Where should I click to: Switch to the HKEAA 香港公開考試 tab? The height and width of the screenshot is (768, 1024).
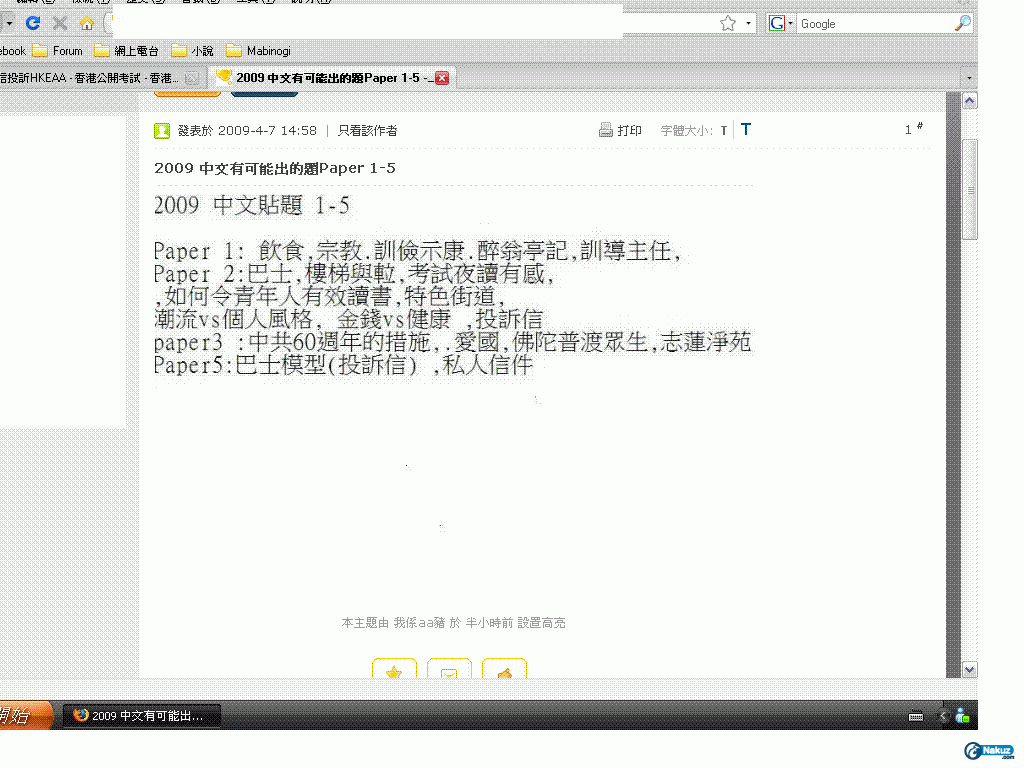98,78
